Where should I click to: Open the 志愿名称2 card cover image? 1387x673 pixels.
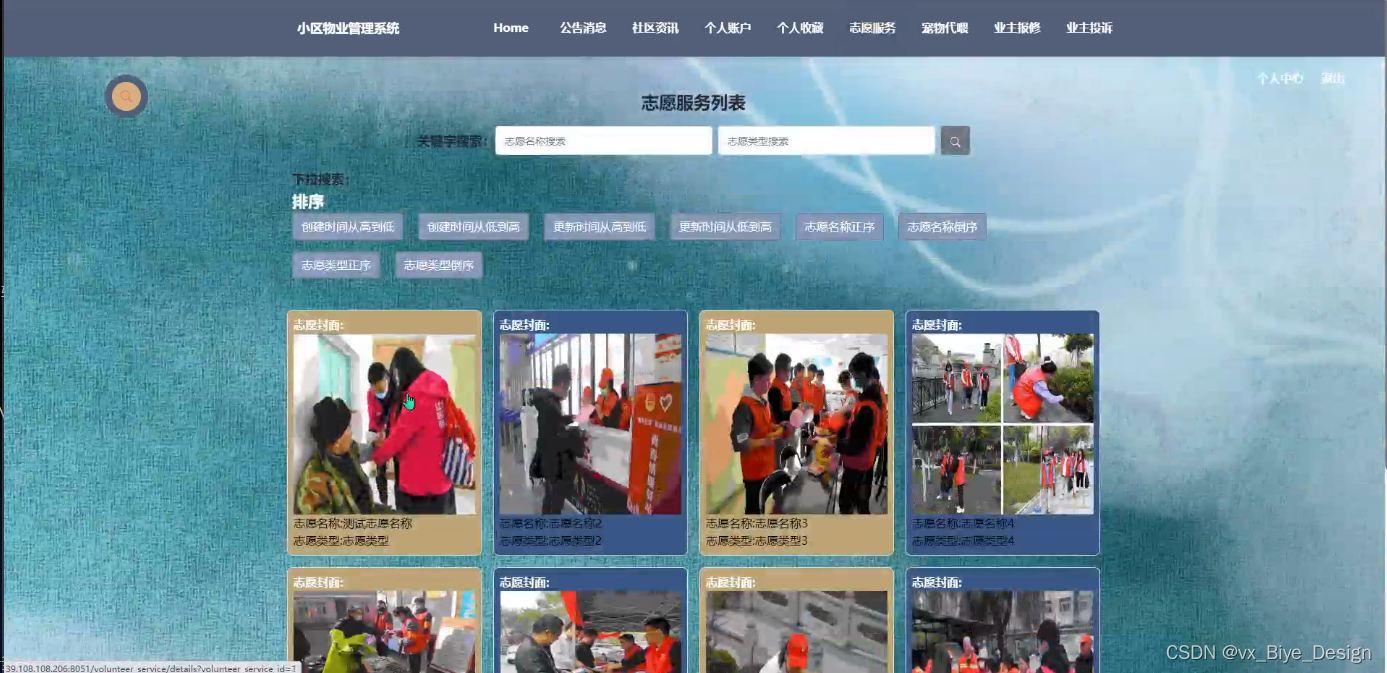click(591, 424)
